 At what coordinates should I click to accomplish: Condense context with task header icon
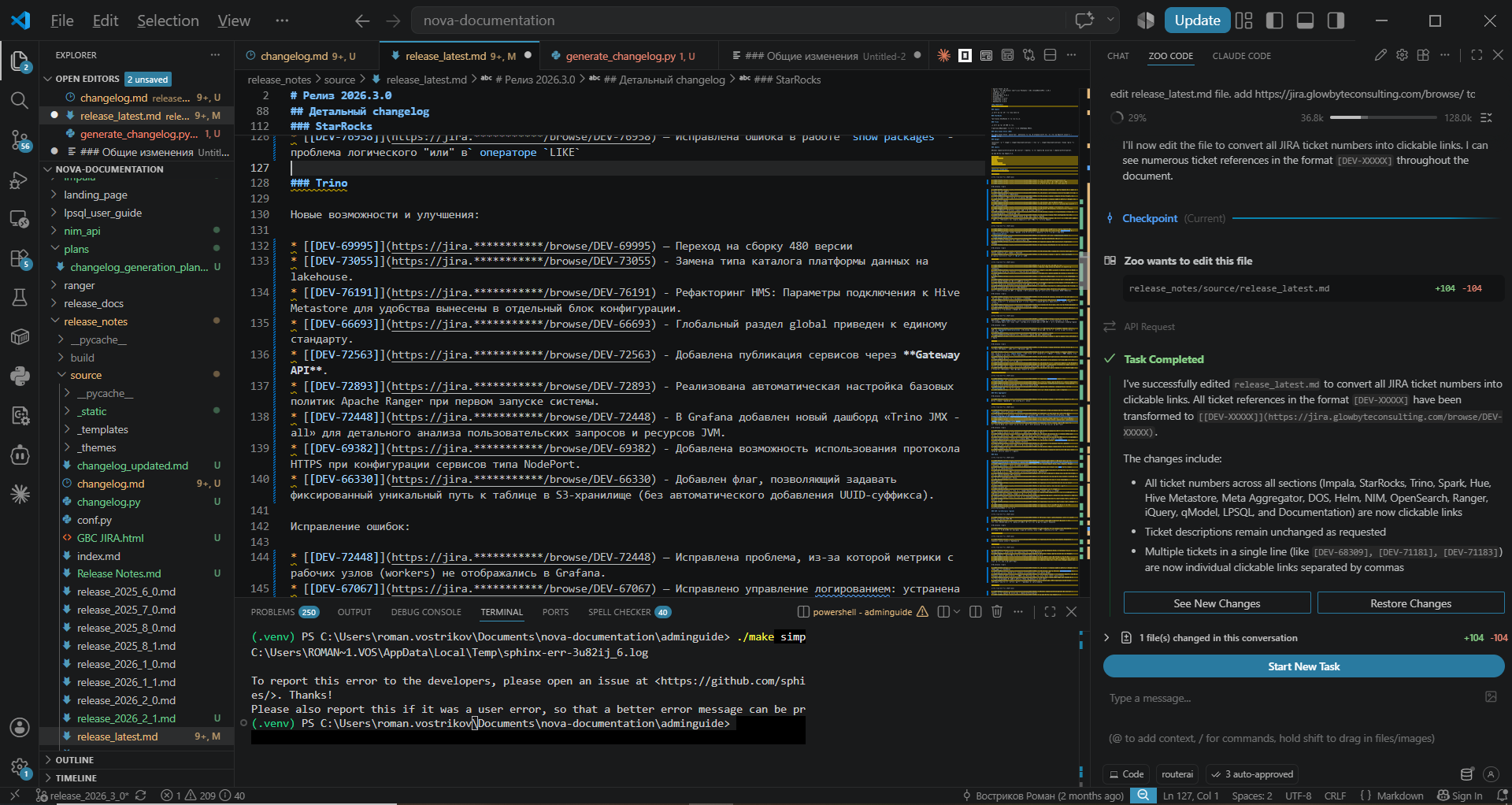click(1486, 117)
